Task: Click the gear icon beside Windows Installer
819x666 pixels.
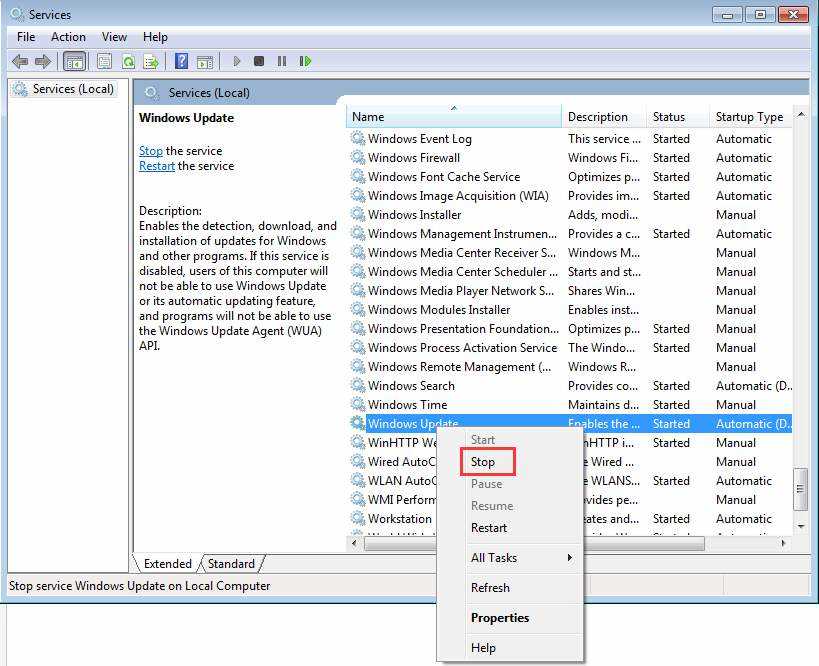Action: [x=358, y=215]
